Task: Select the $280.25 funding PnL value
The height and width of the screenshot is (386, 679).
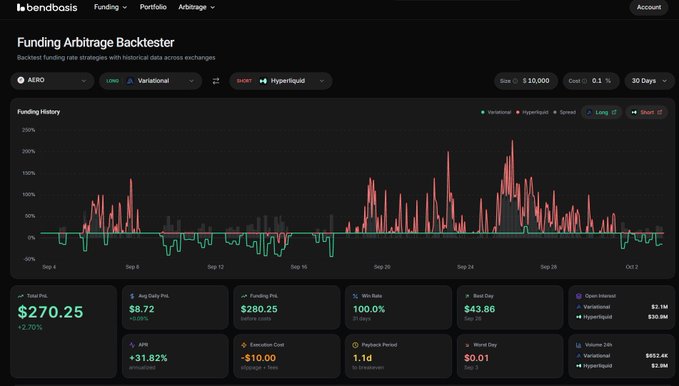Action: point(259,309)
